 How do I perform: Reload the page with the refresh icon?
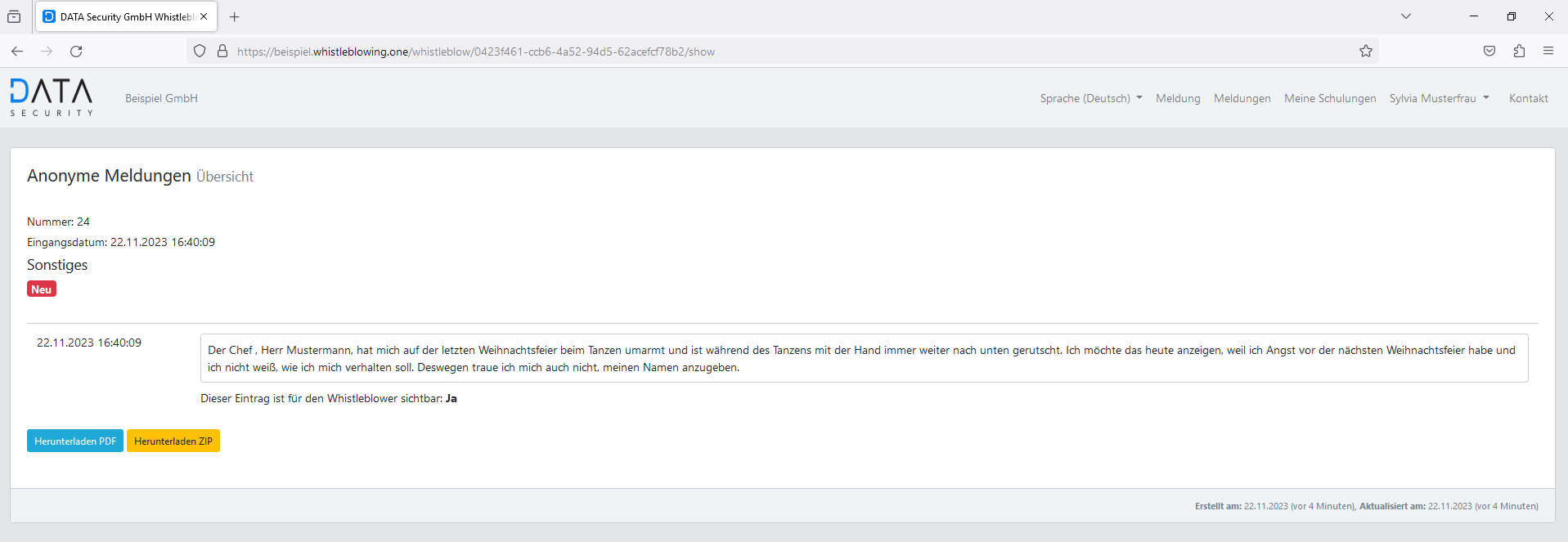click(76, 52)
